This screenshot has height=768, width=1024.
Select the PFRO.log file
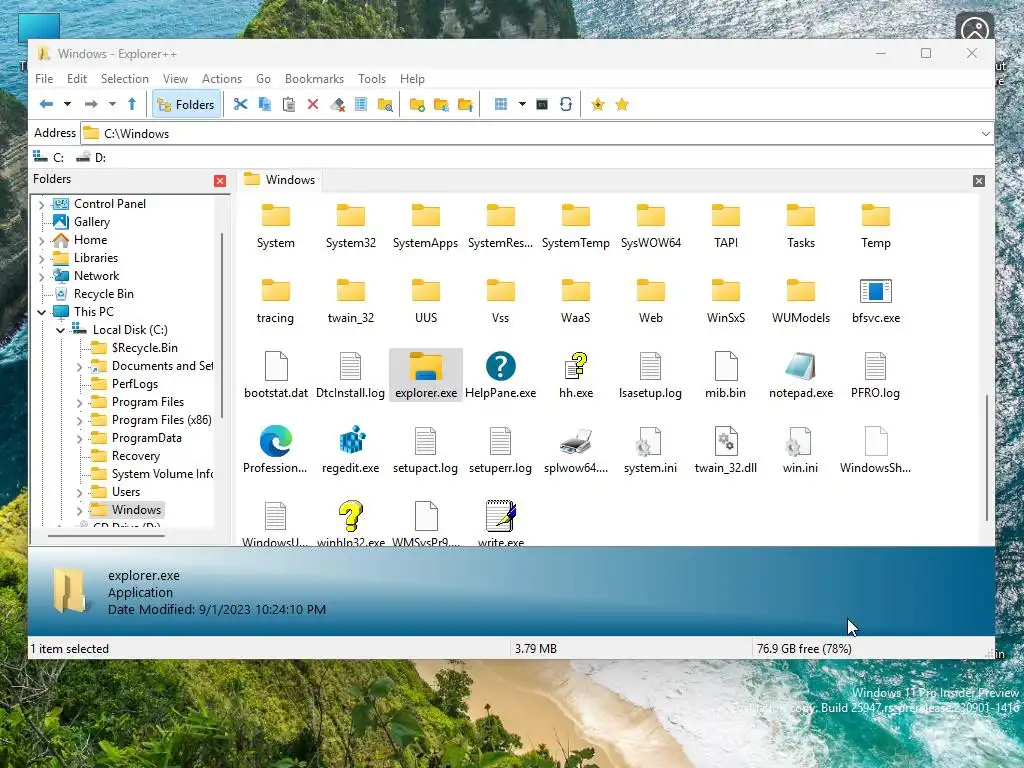tap(875, 374)
